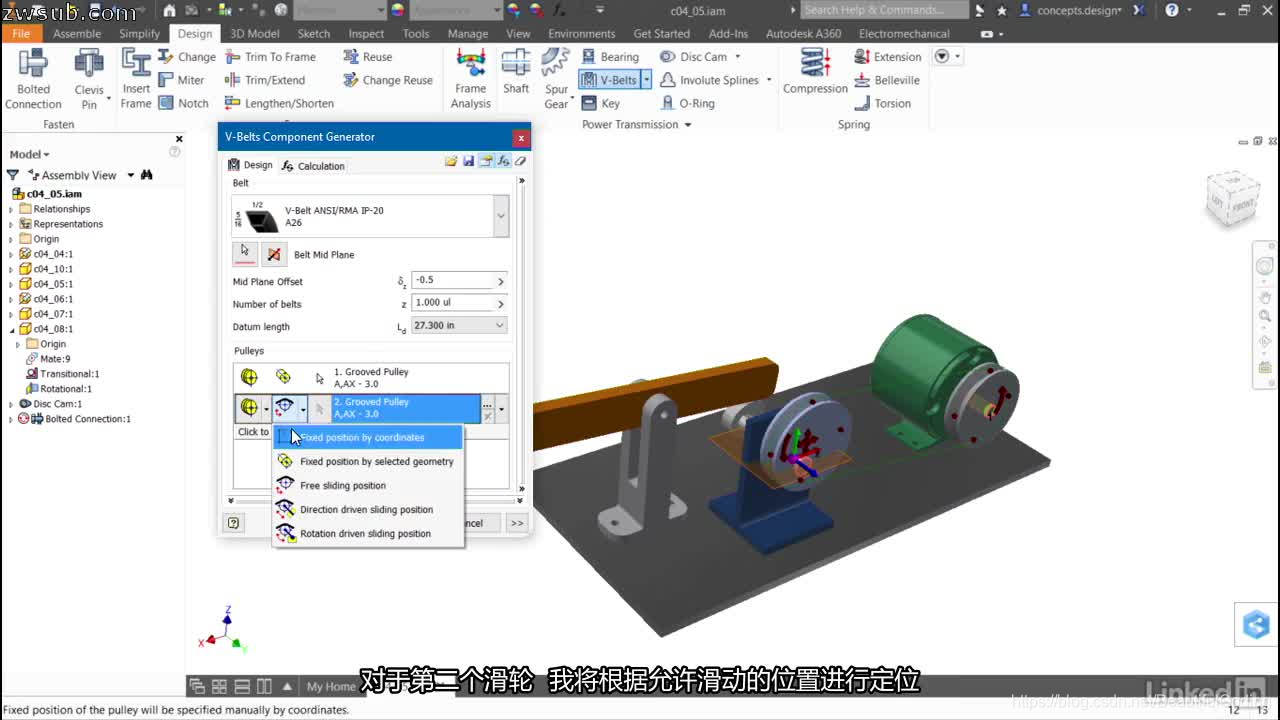Close the V-Belts Component Generator dialog
Viewport: 1280px width, 720px height.
[521, 137]
